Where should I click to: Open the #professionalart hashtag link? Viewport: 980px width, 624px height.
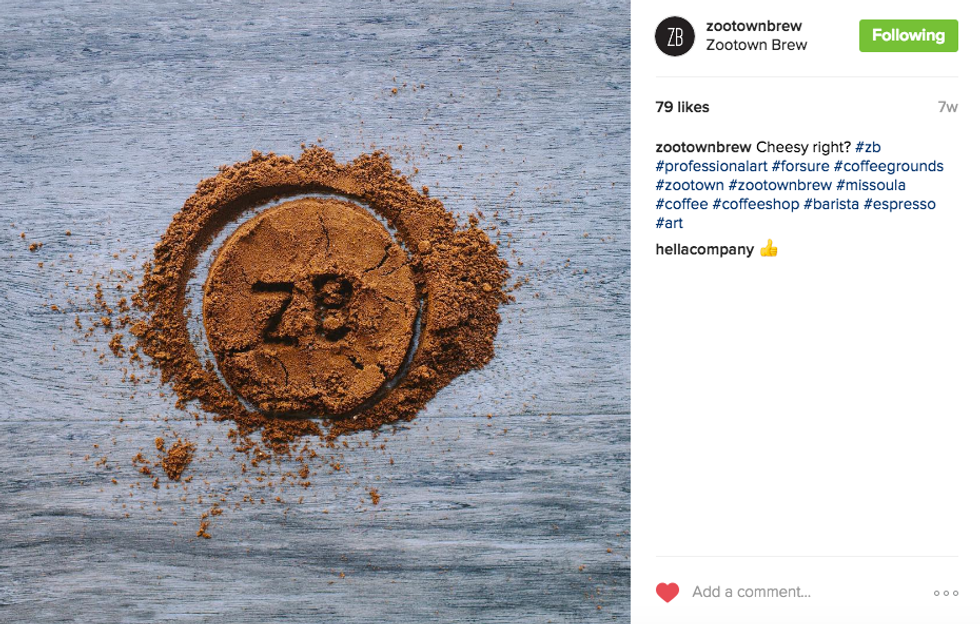[711, 166]
